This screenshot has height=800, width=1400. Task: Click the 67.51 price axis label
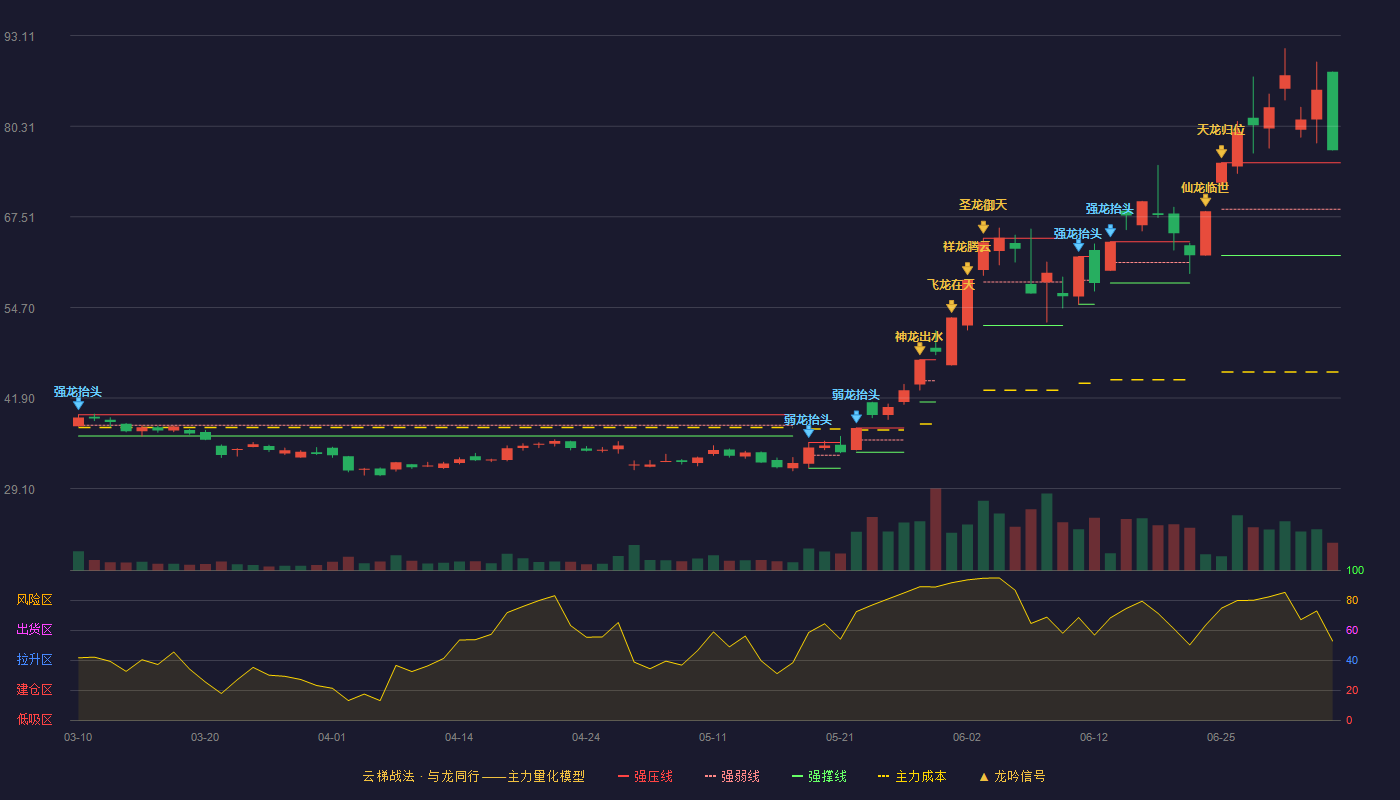(x=19, y=218)
